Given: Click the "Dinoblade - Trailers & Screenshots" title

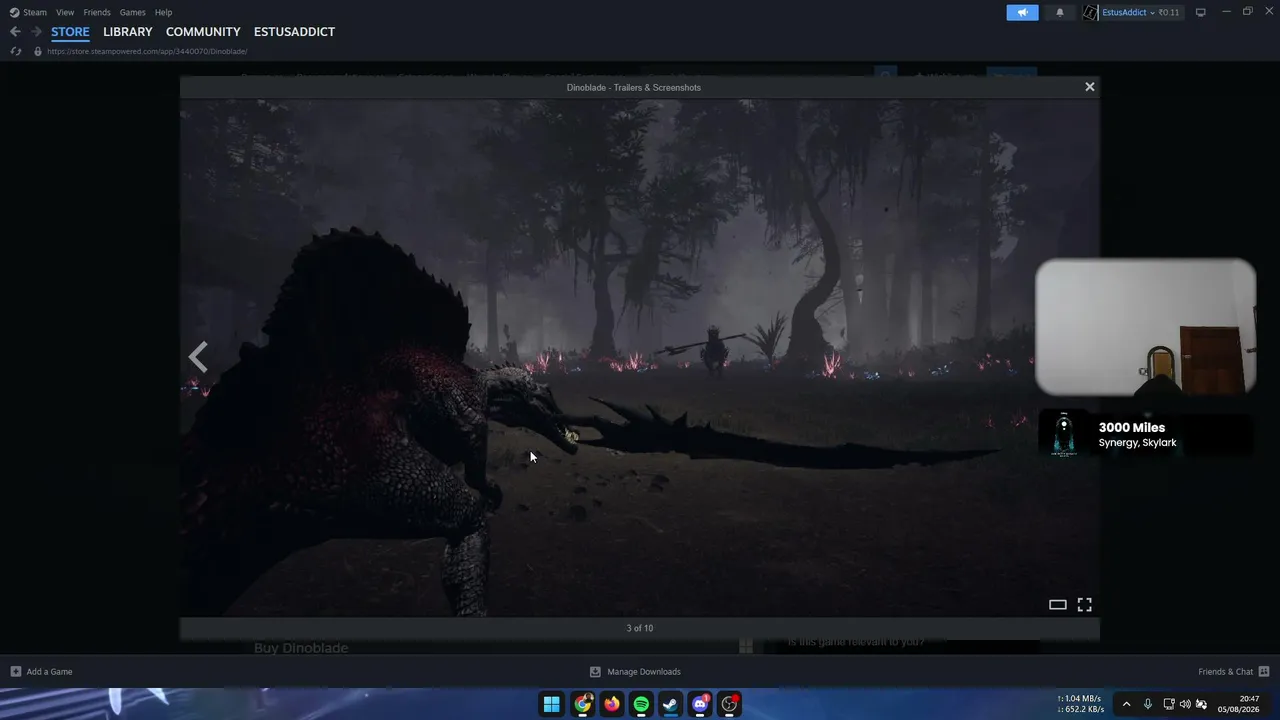Looking at the screenshot, I should [634, 87].
